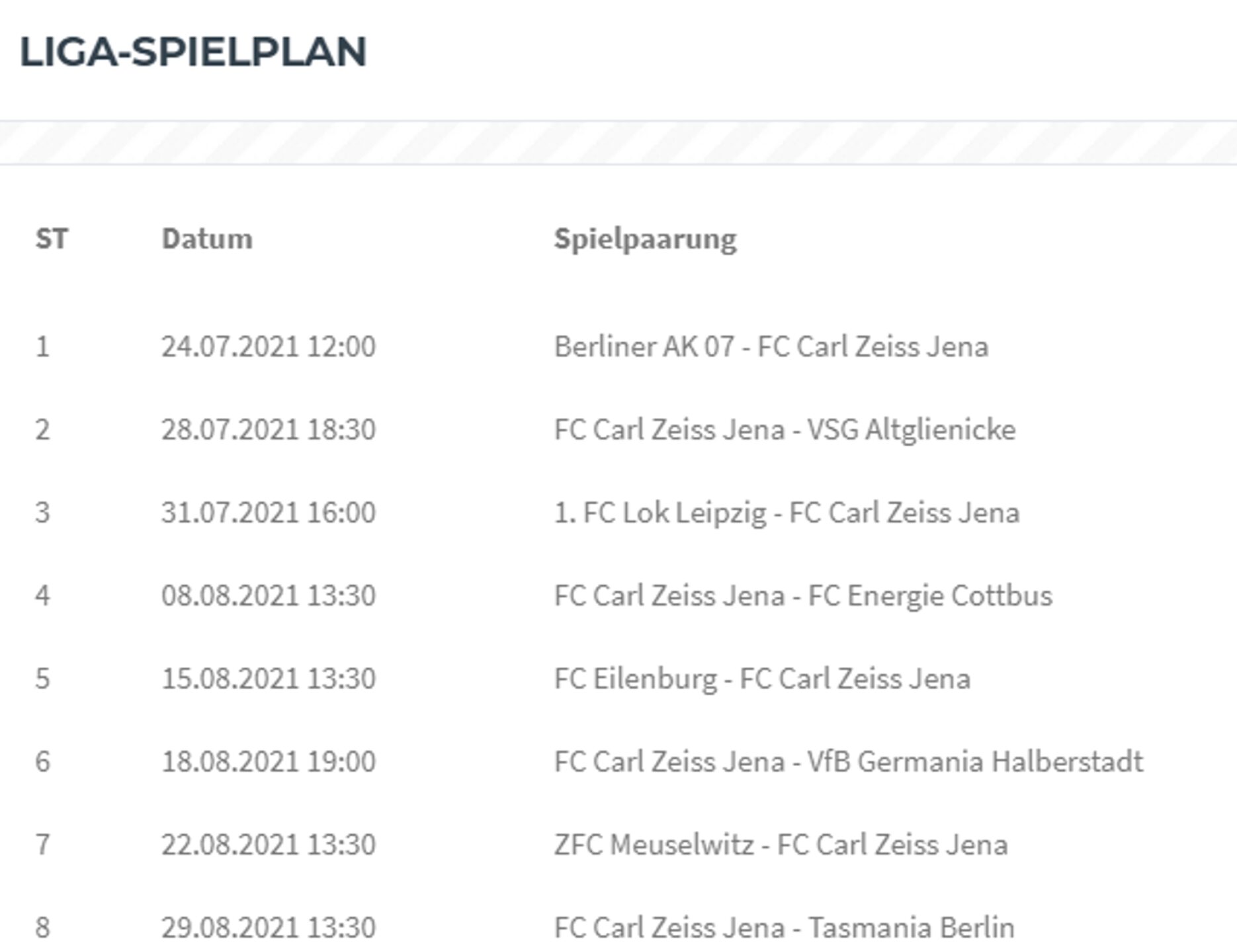Screen dimensions: 1237x952
Task: Select the FC Energie Cottbus fixture
Action: pyautogui.click(x=802, y=595)
